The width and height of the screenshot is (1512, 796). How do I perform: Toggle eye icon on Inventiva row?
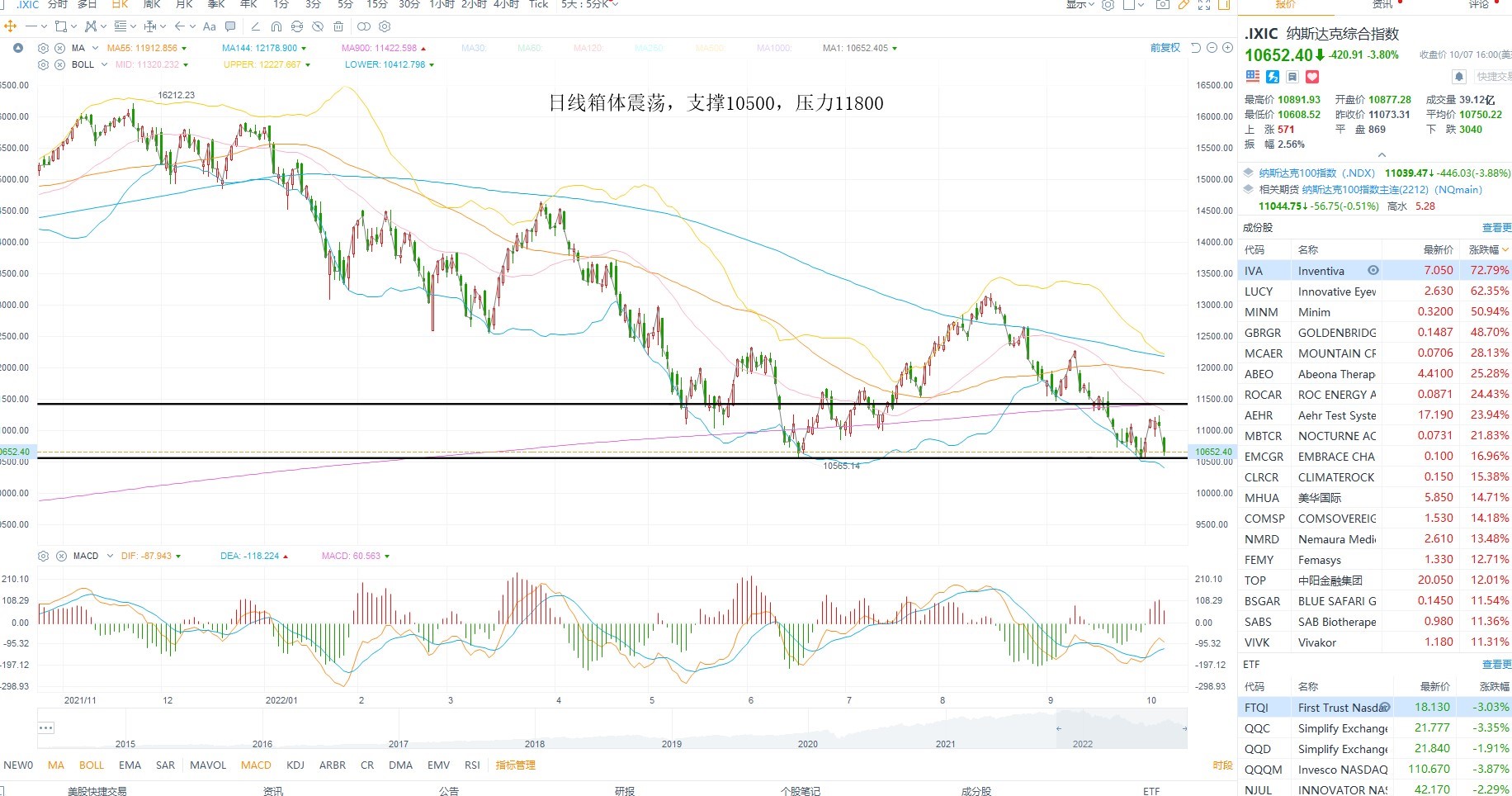tap(1373, 270)
